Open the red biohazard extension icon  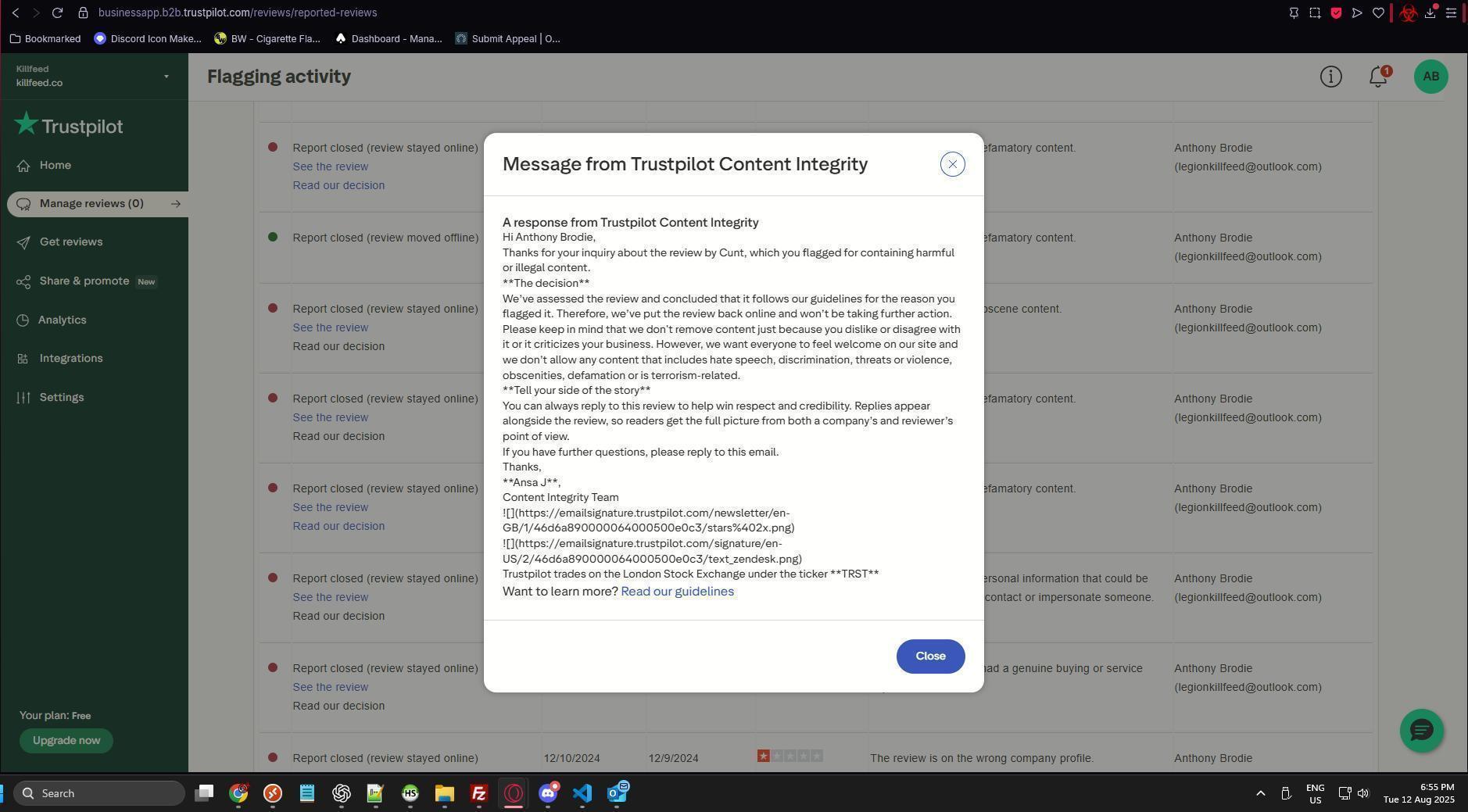1409,13
